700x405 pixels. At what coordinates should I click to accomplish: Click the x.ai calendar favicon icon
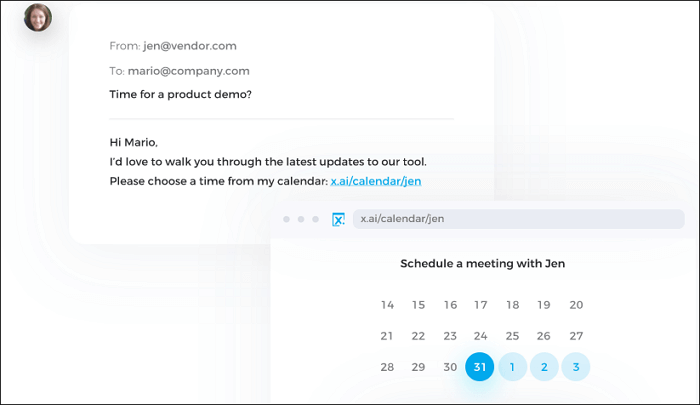point(338,219)
